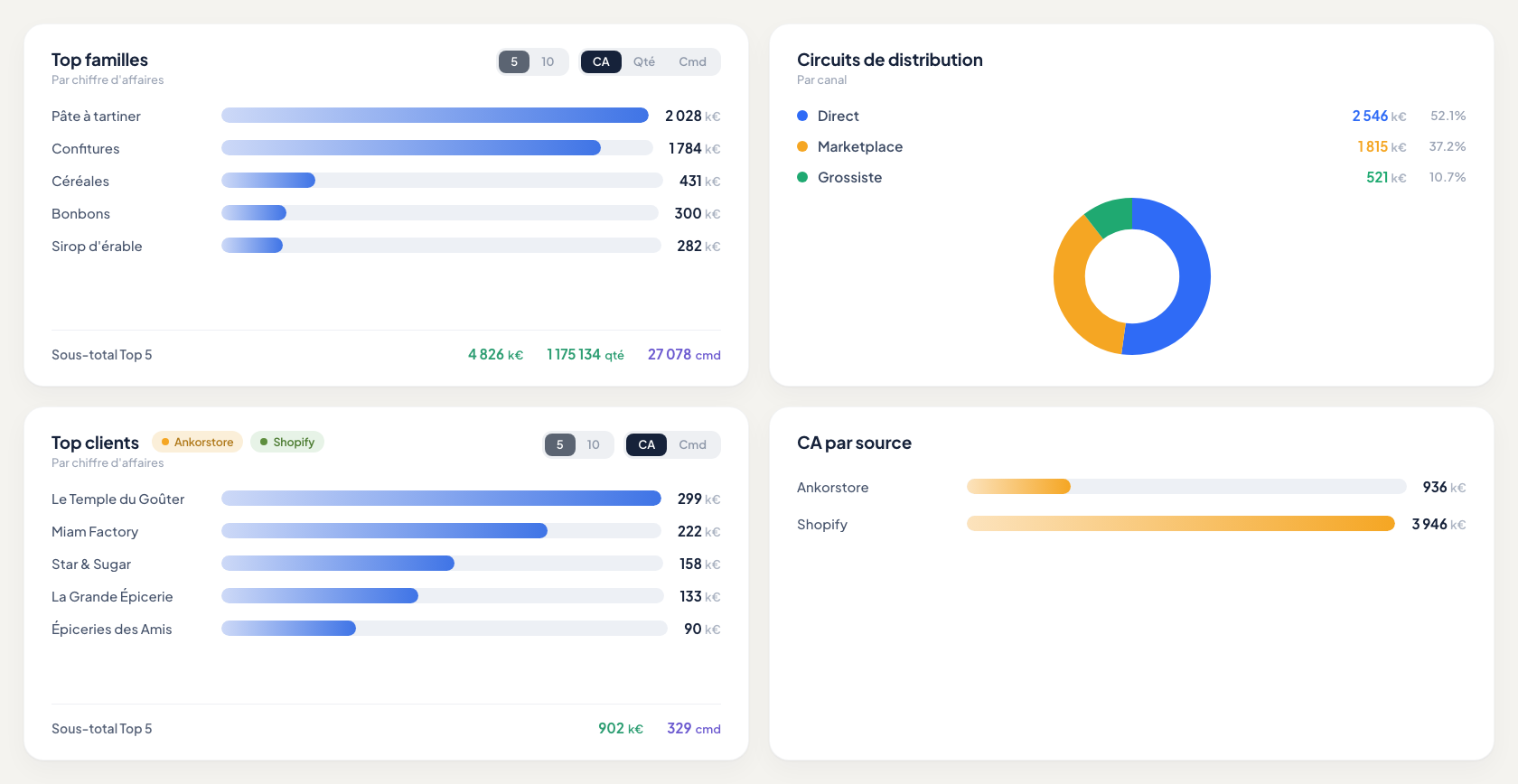Click the Grossiste legend green dot
The height and width of the screenshot is (784, 1518).
(802, 177)
